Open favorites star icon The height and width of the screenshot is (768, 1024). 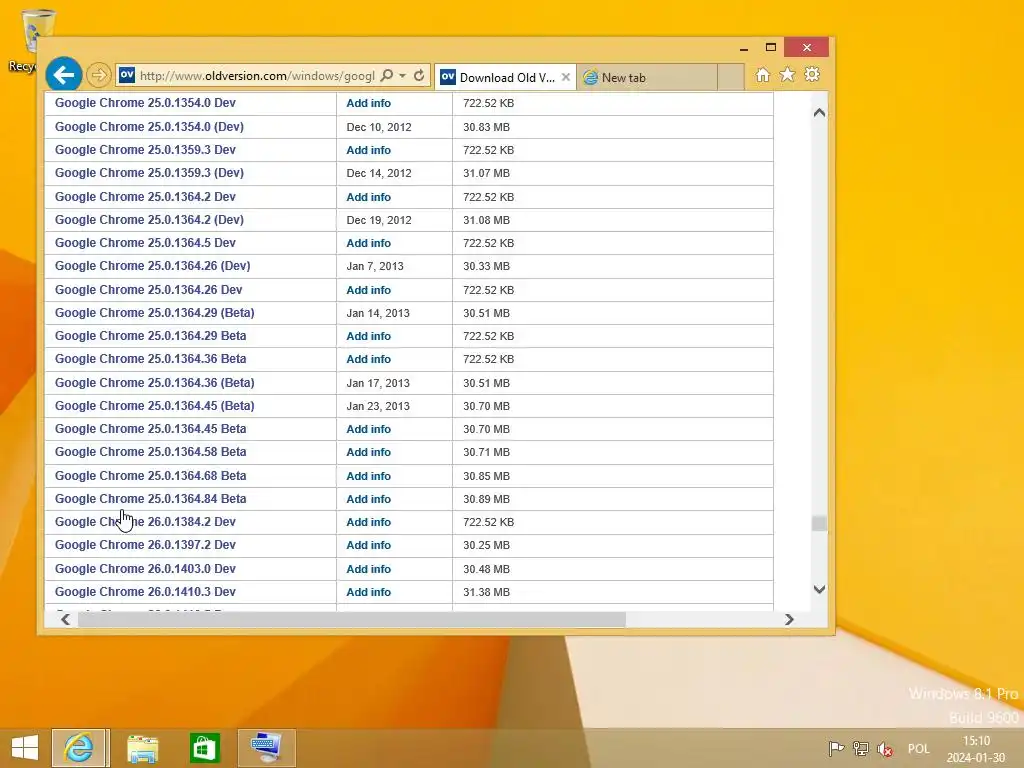[788, 74]
